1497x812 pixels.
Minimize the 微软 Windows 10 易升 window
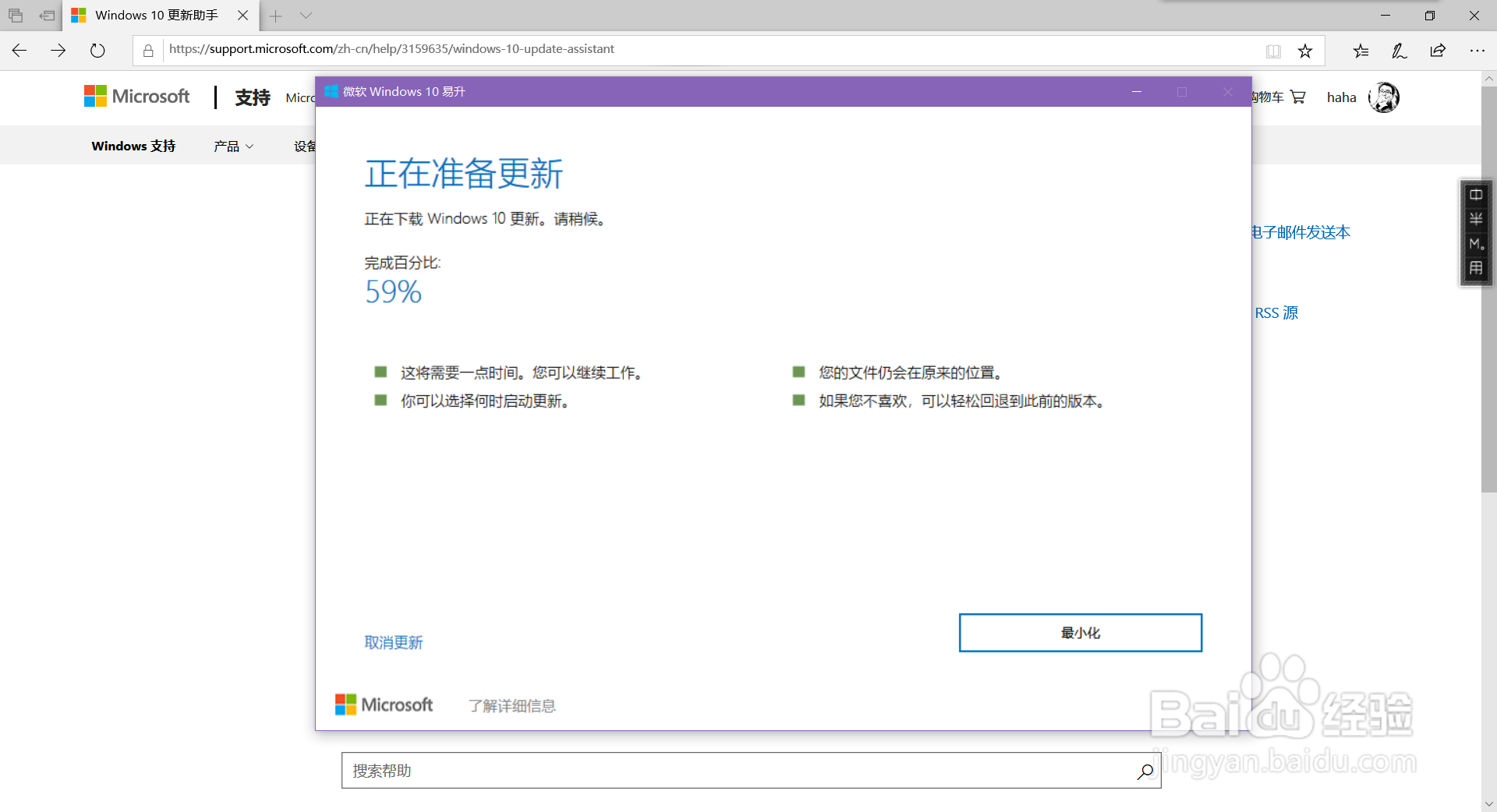click(1137, 92)
